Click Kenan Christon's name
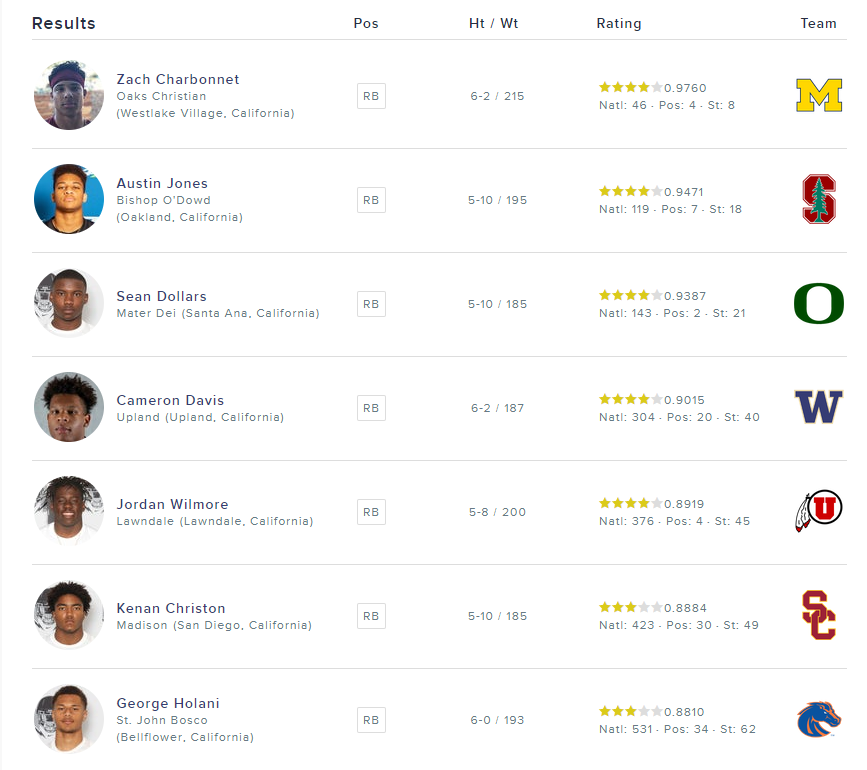The width and height of the screenshot is (867, 770). click(x=171, y=608)
